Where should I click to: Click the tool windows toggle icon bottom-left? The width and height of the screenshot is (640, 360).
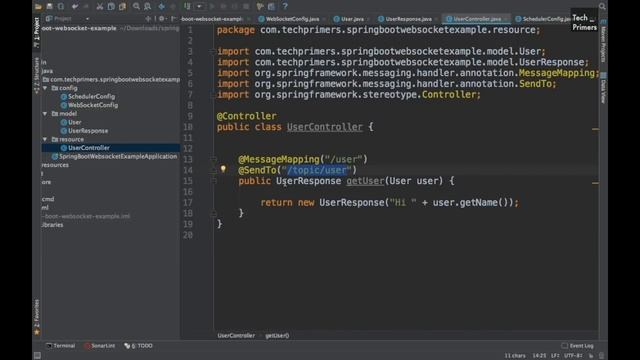(37, 356)
